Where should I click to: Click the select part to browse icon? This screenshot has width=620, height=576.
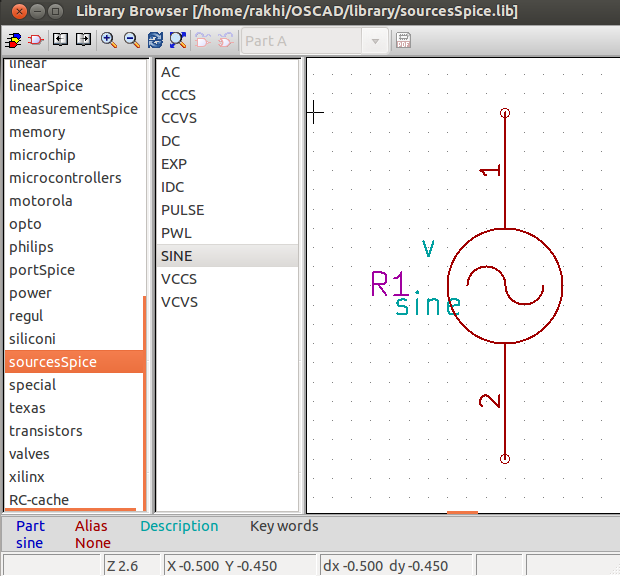click(x=36, y=40)
